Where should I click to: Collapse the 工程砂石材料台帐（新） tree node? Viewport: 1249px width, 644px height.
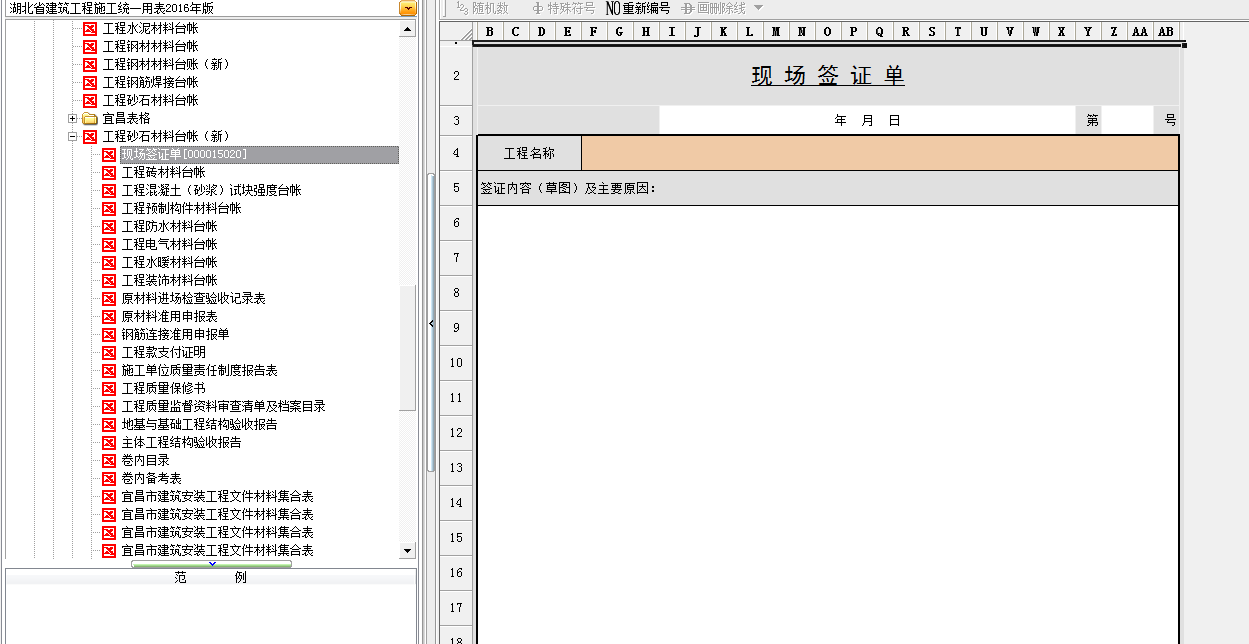[x=73, y=136]
